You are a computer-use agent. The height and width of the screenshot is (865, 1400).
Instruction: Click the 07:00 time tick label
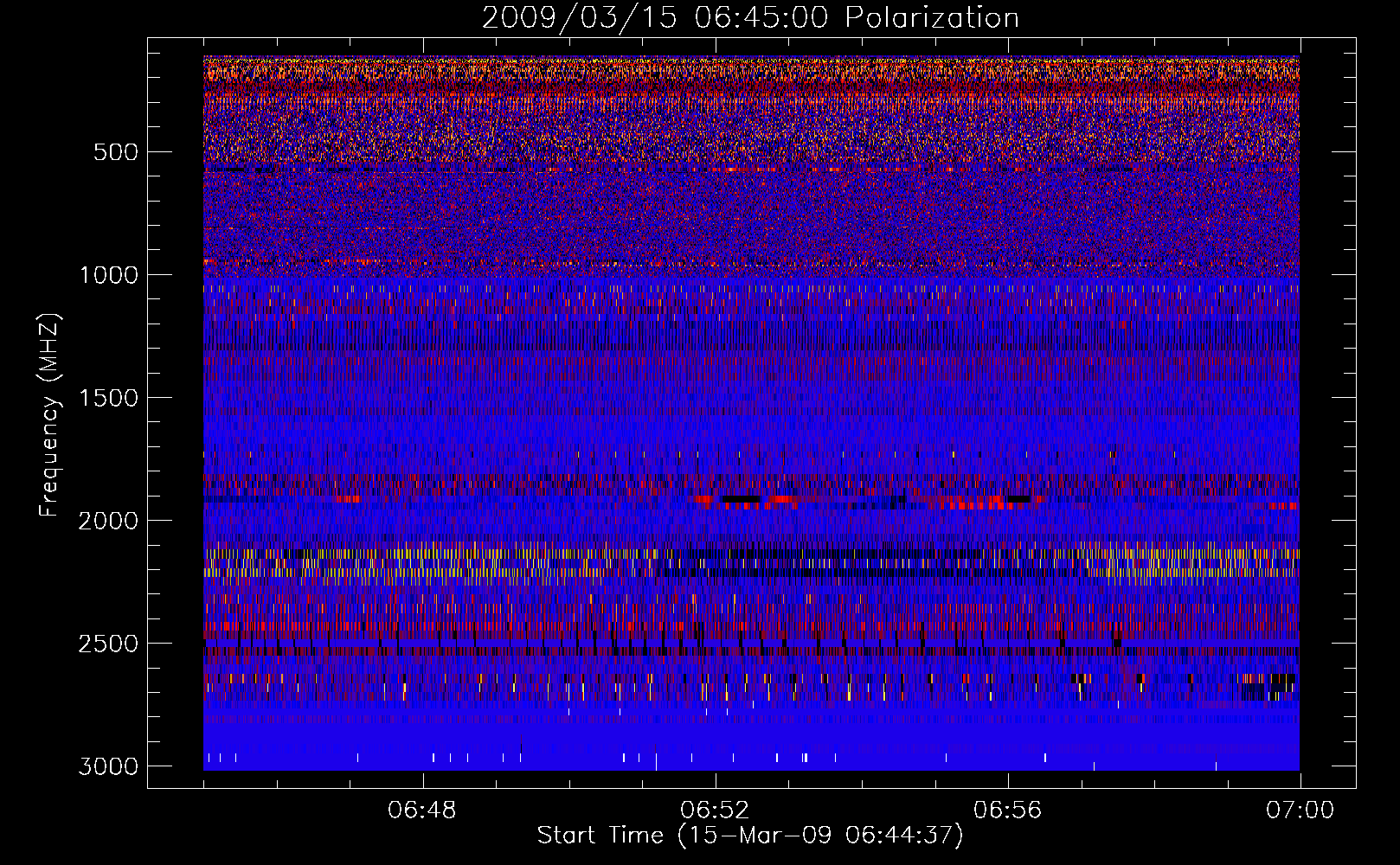point(1300,811)
